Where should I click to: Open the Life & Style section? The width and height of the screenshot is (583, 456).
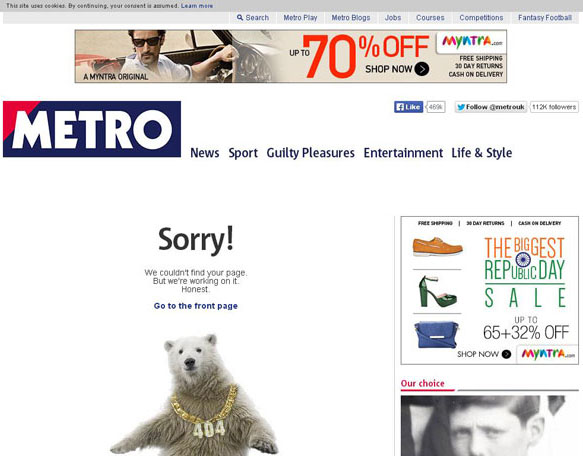point(481,153)
